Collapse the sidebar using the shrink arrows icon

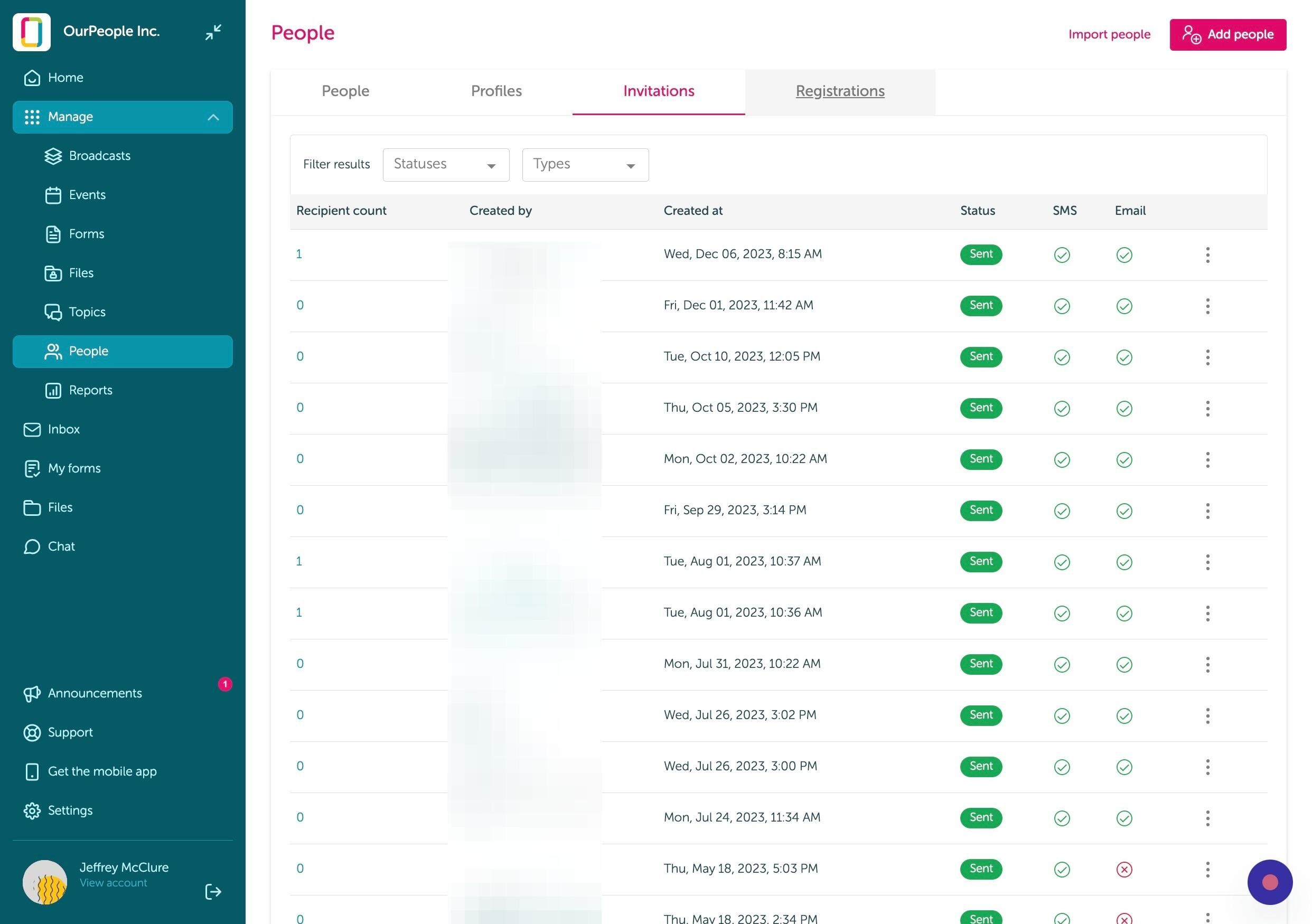(x=213, y=32)
